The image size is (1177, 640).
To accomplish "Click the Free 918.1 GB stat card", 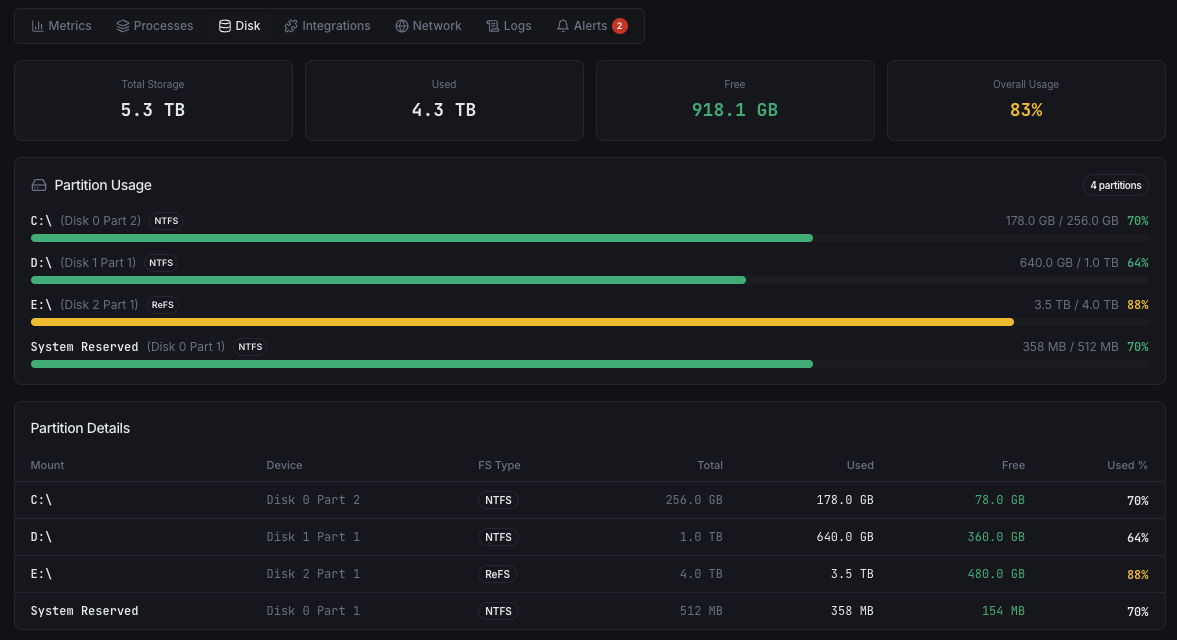I will coord(735,100).
